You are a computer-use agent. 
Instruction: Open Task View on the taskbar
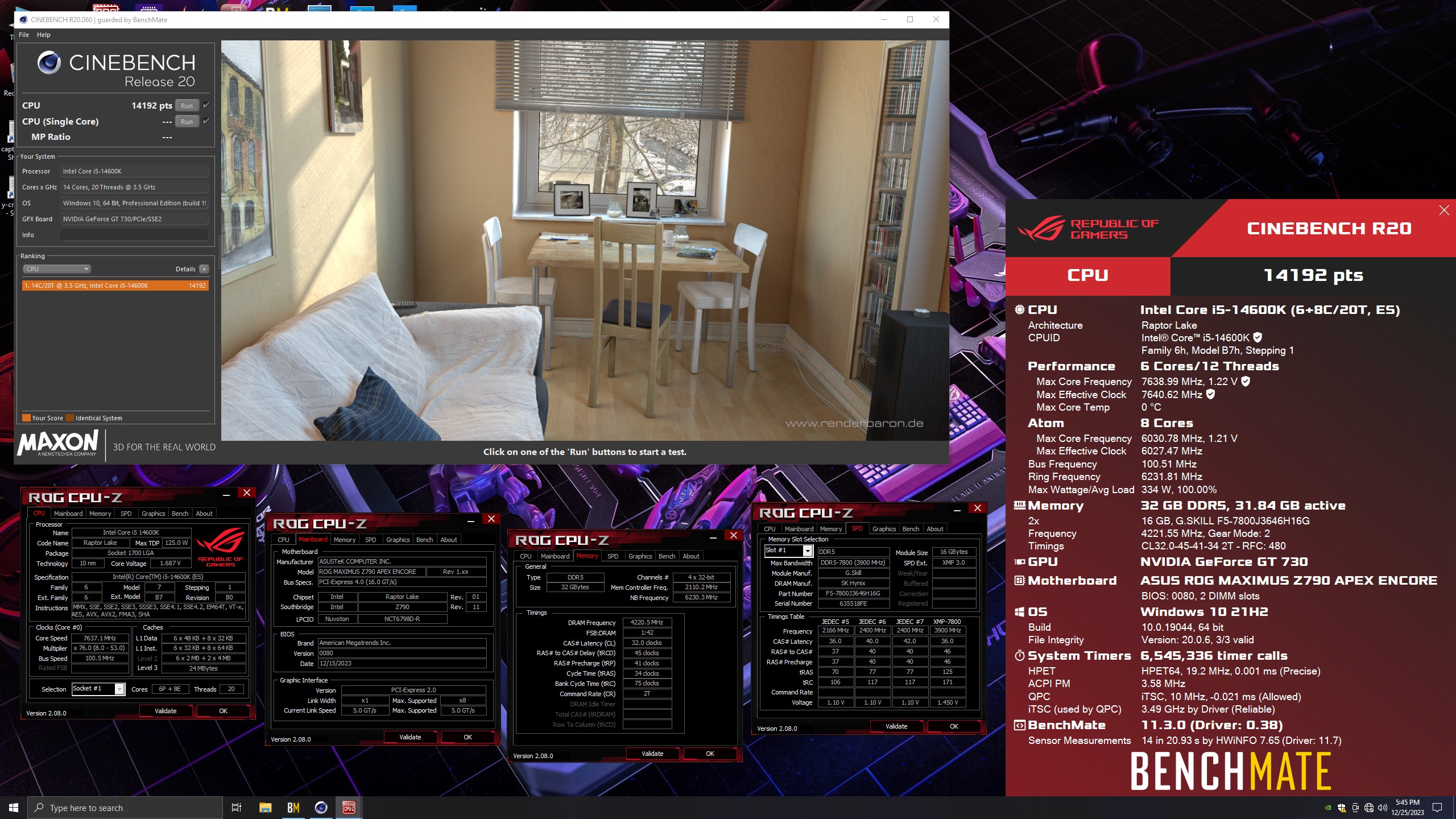click(237, 808)
